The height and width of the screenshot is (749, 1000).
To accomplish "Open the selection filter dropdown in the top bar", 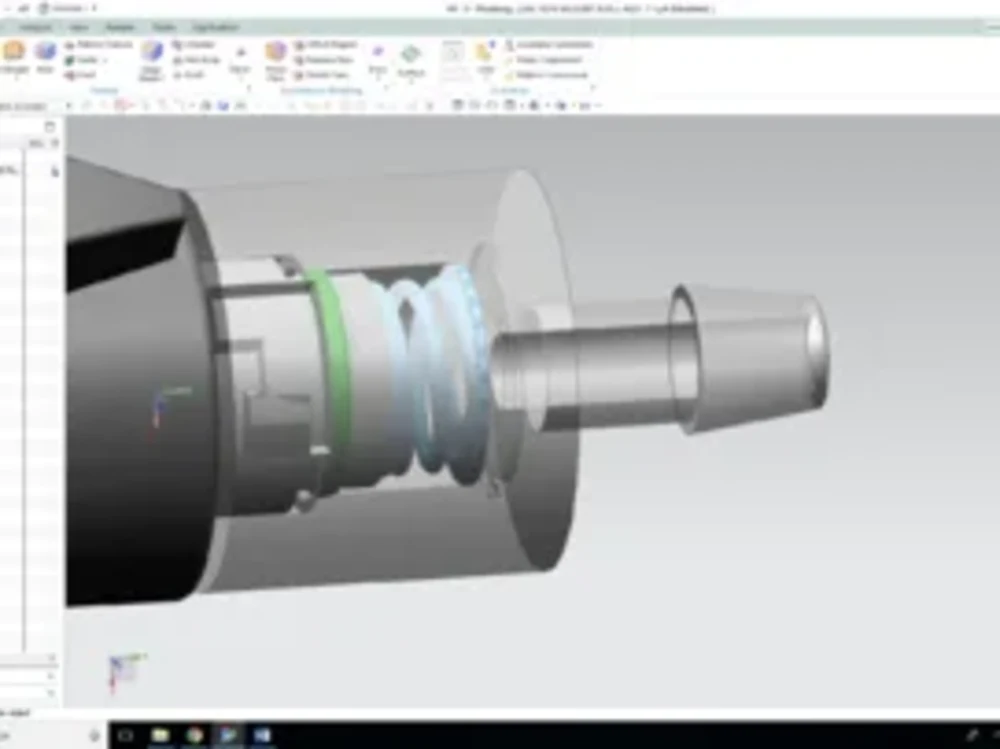I will [37, 105].
